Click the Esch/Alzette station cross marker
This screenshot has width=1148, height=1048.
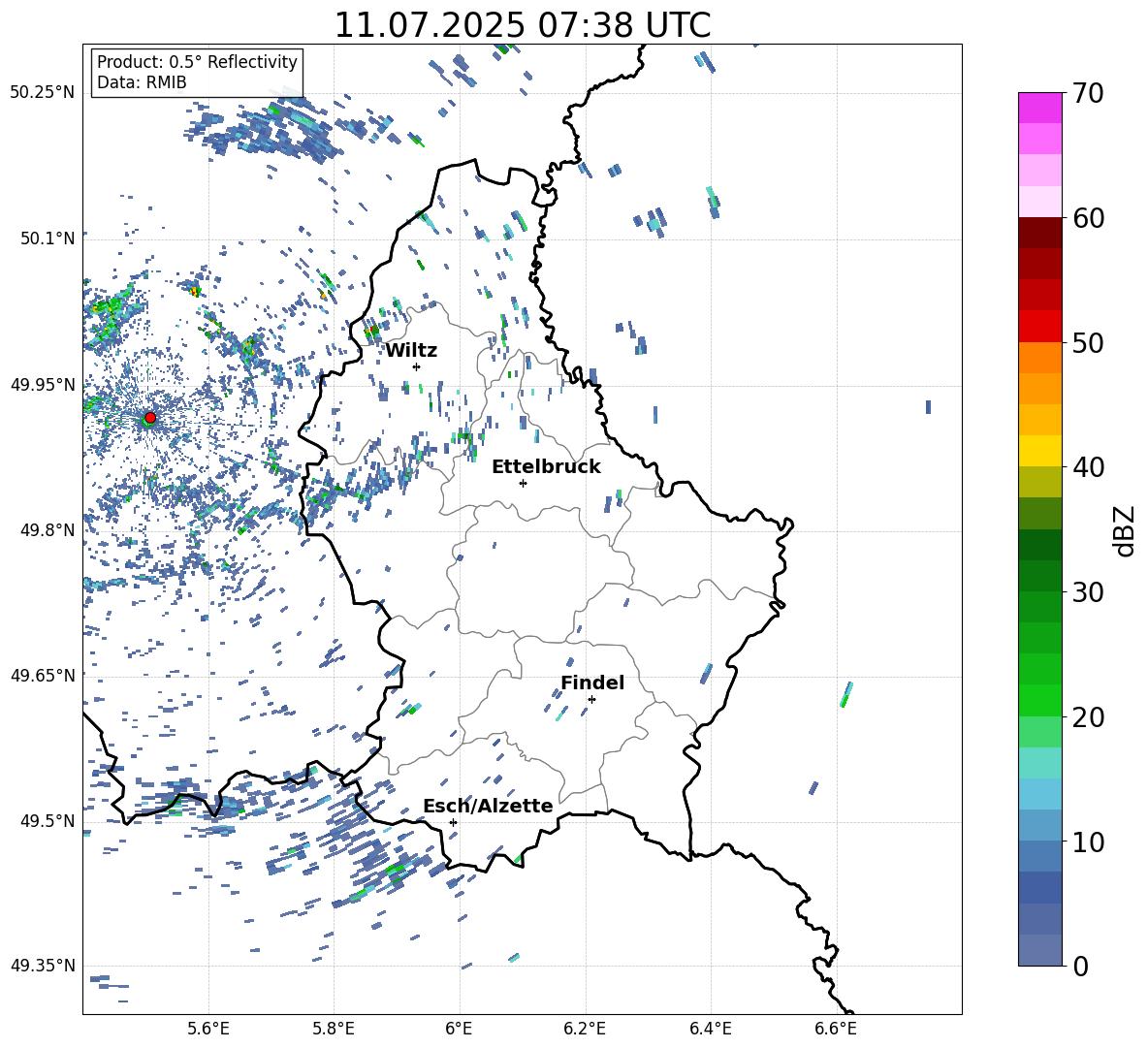click(453, 822)
